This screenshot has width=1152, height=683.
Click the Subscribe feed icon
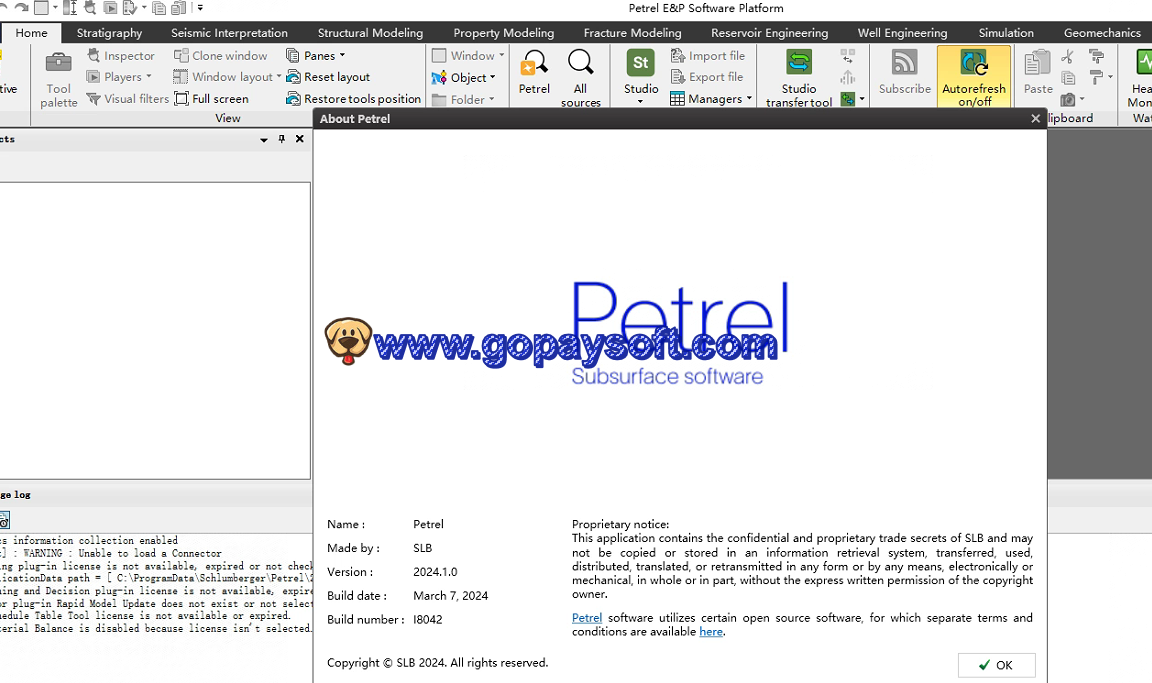point(904,72)
